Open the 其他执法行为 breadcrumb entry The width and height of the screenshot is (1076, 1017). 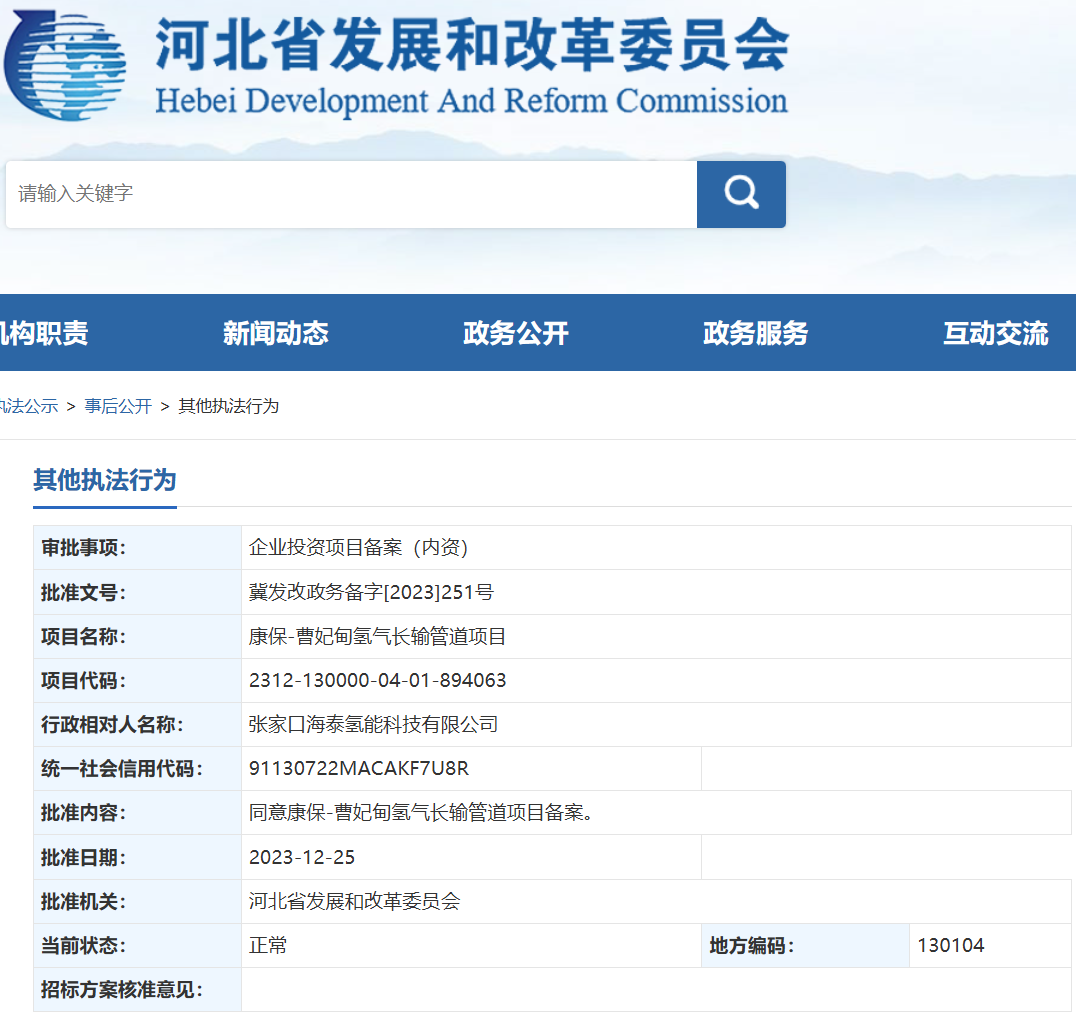[x=228, y=406]
